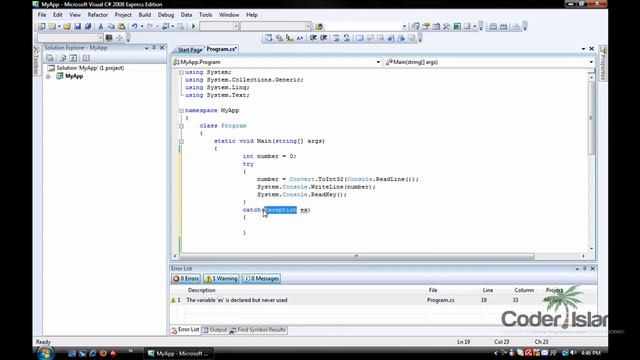The width and height of the screenshot is (640, 360).
Task: Click the Cut scissors icon
Action: [101, 27]
